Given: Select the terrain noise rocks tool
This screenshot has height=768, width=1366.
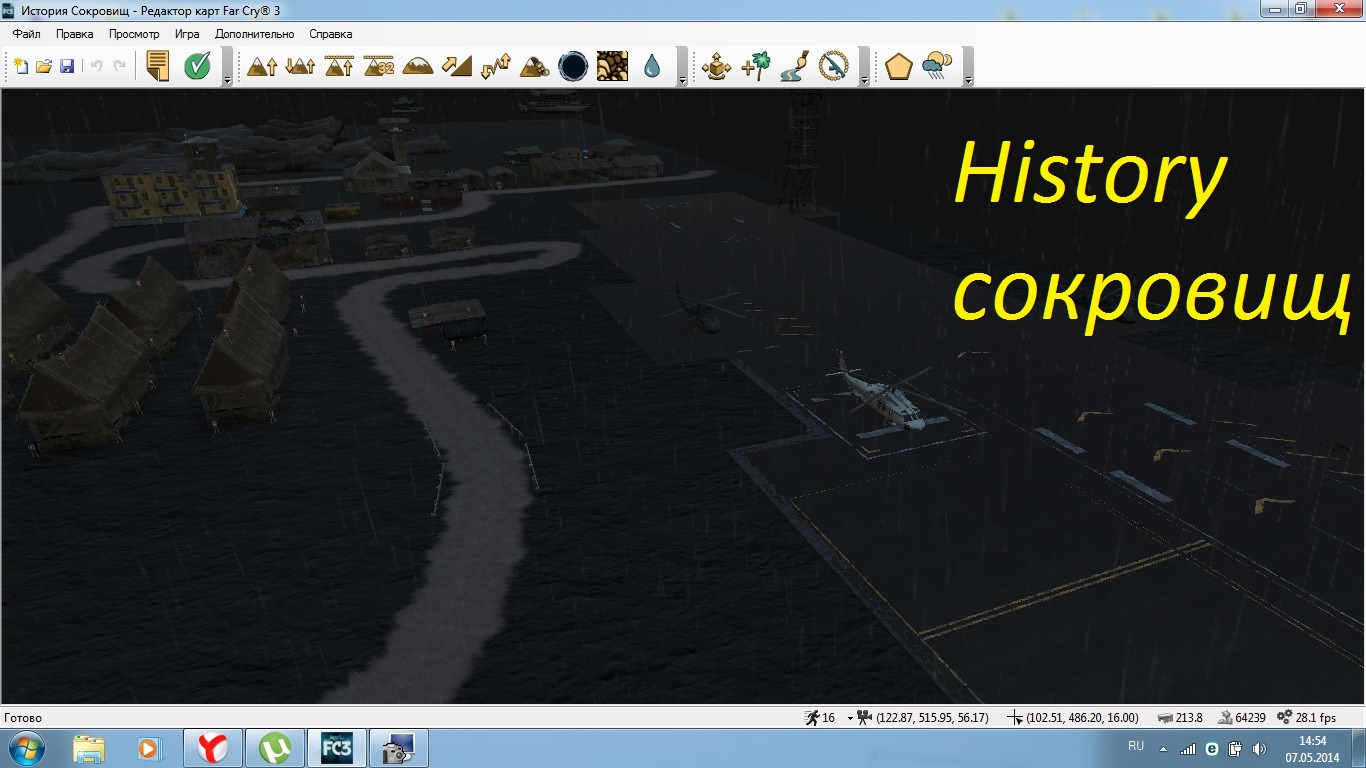Looking at the screenshot, I should point(535,66).
